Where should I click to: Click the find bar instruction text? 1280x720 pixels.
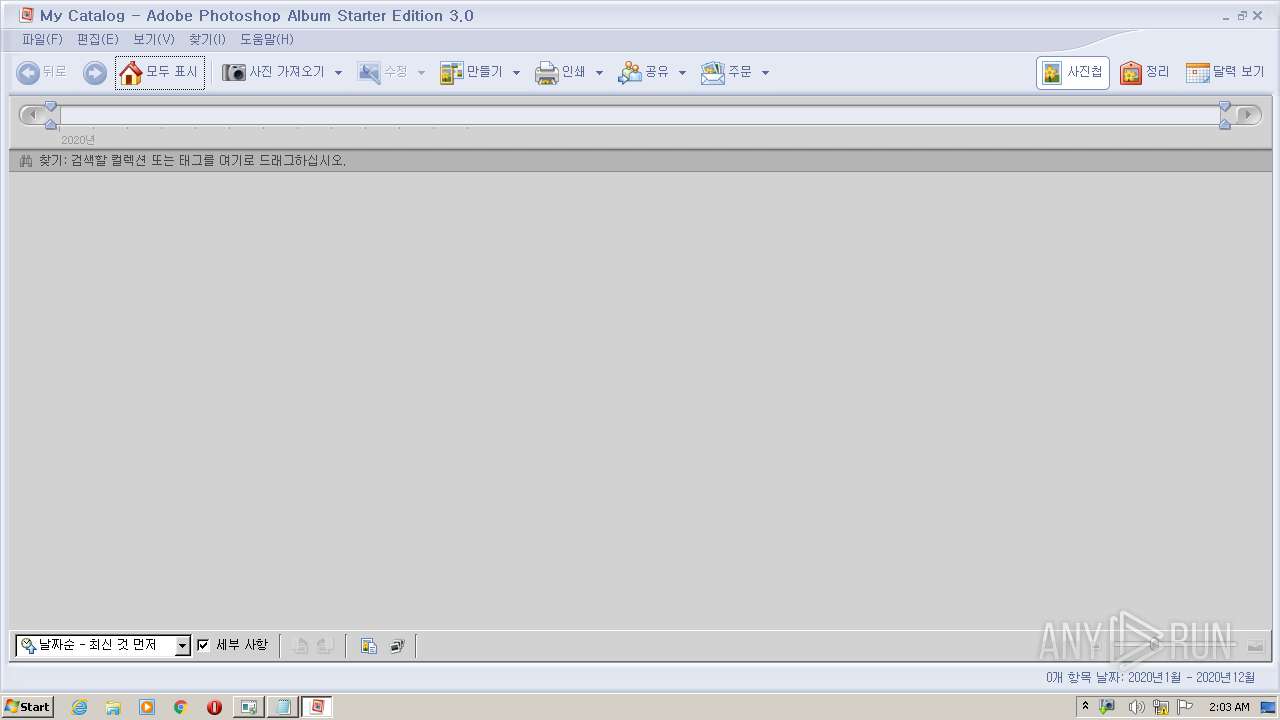coord(192,160)
